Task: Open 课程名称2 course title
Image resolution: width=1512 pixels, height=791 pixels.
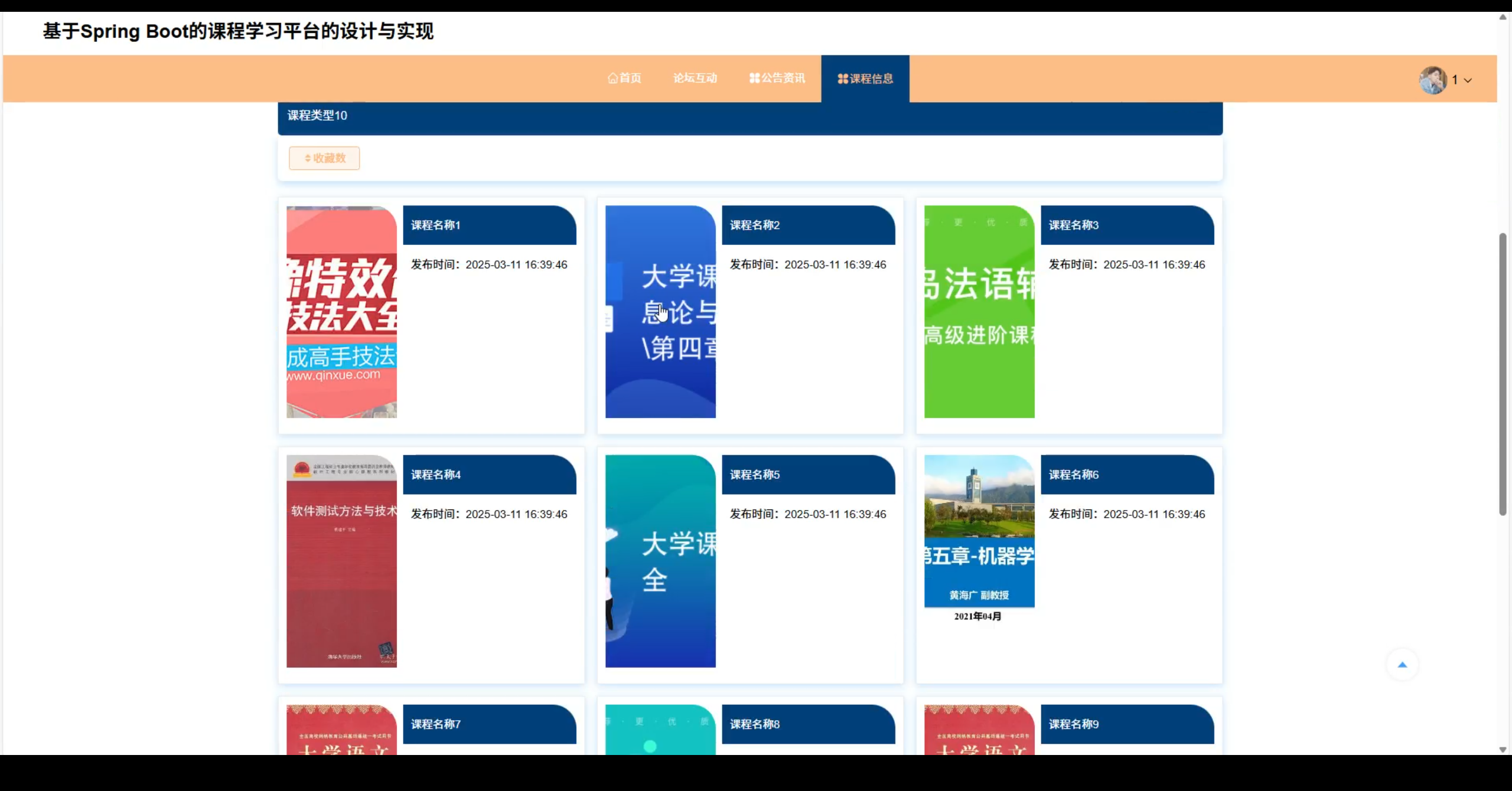Action: (755, 225)
